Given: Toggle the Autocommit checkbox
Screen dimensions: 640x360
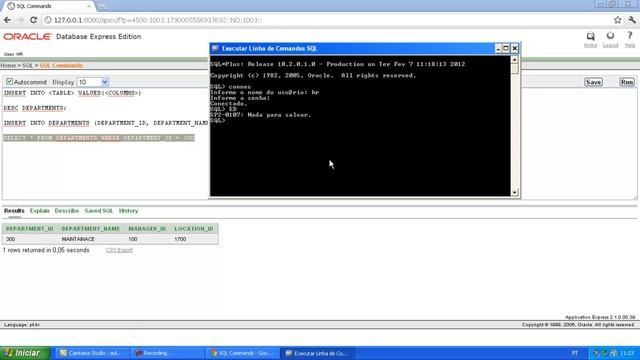Looking at the screenshot, I should click(x=9, y=82).
